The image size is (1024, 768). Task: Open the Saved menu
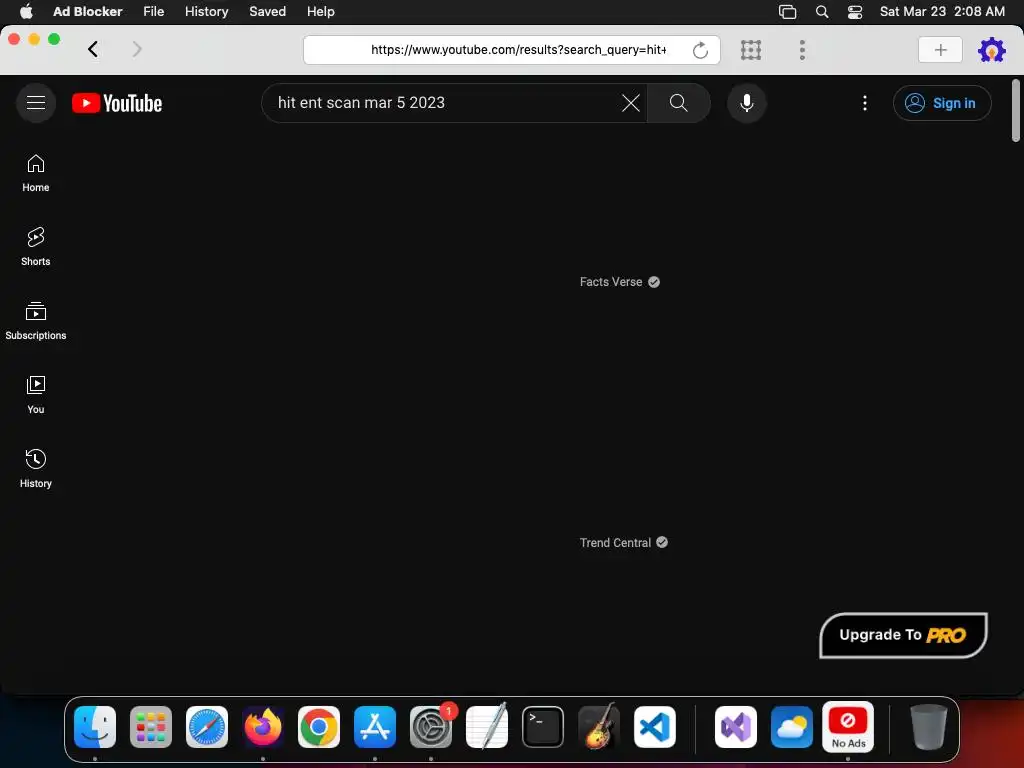267,12
